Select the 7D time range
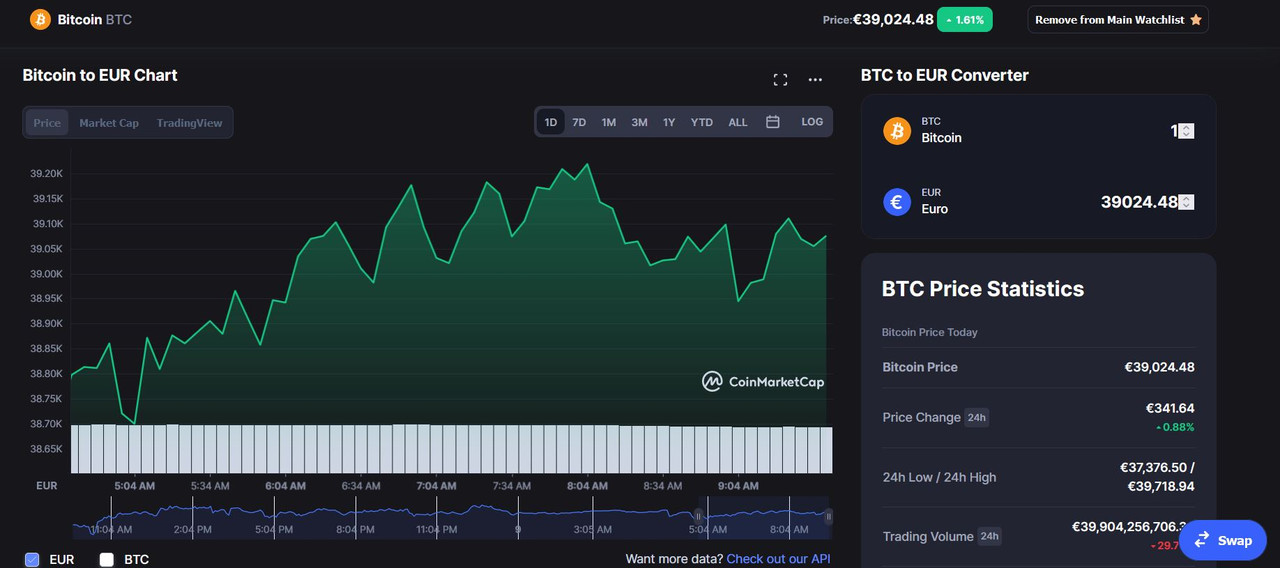The height and width of the screenshot is (568, 1280). tap(579, 122)
